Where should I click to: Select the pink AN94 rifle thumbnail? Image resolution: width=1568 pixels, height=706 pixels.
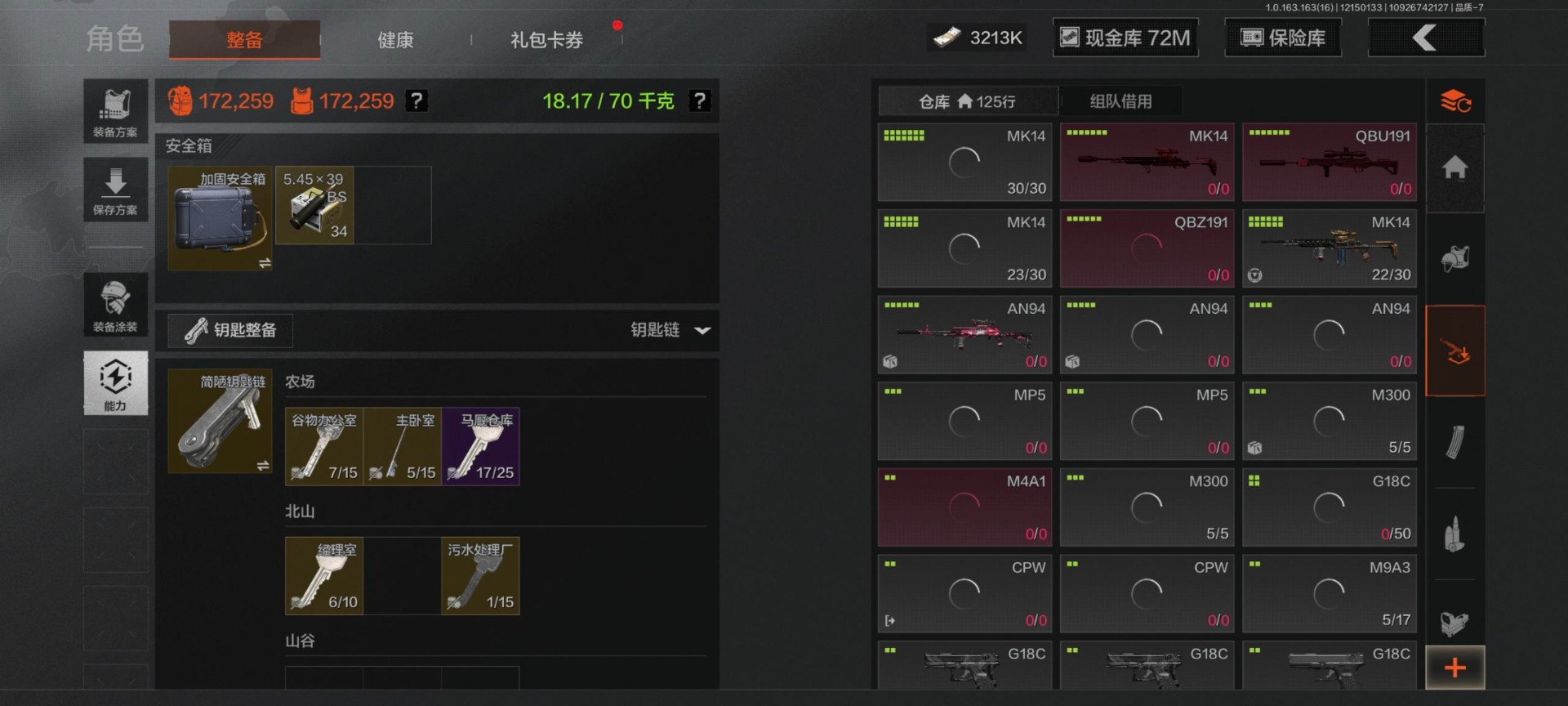(x=964, y=335)
